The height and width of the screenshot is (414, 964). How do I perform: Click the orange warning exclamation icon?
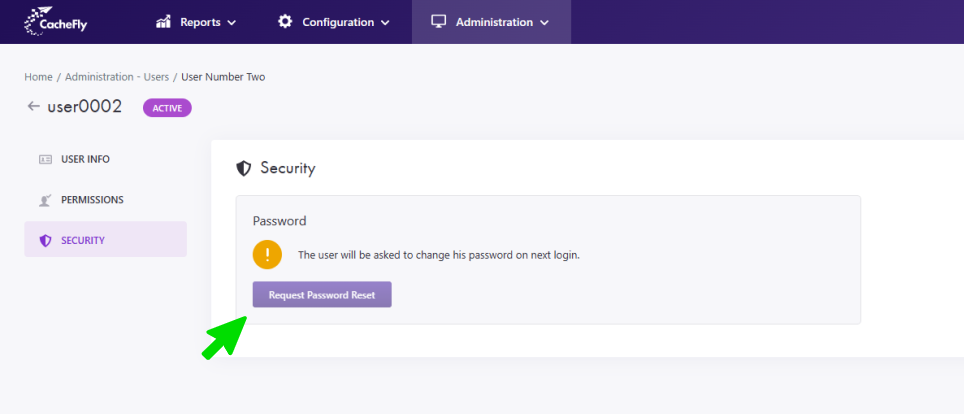267,254
